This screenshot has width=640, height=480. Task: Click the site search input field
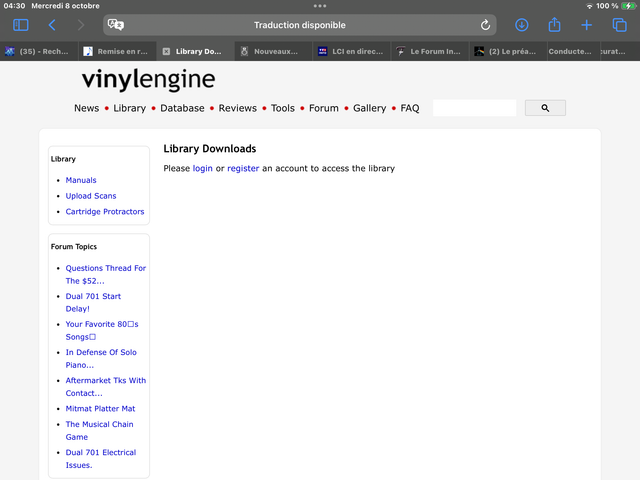pos(474,108)
